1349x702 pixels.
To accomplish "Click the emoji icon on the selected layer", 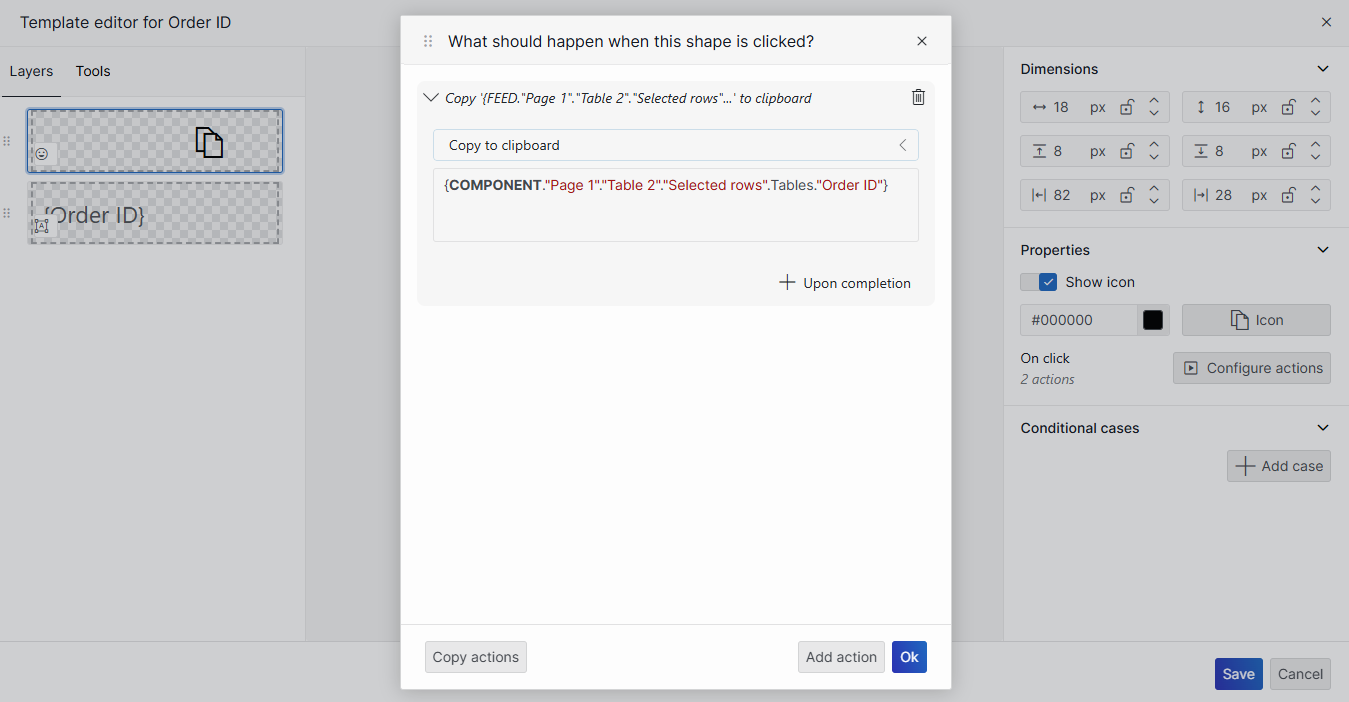I will [x=42, y=154].
